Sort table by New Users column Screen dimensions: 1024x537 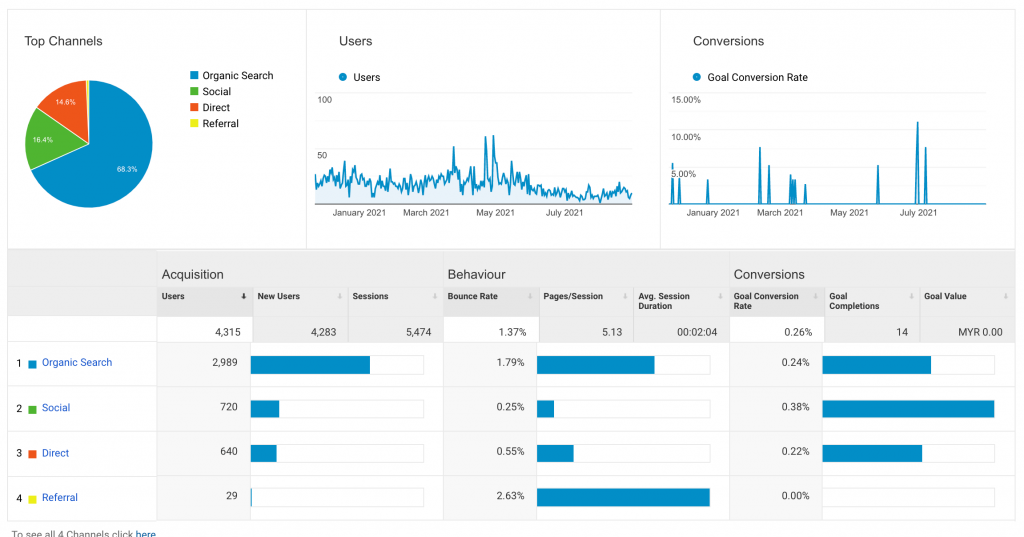(x=280, y=297)
